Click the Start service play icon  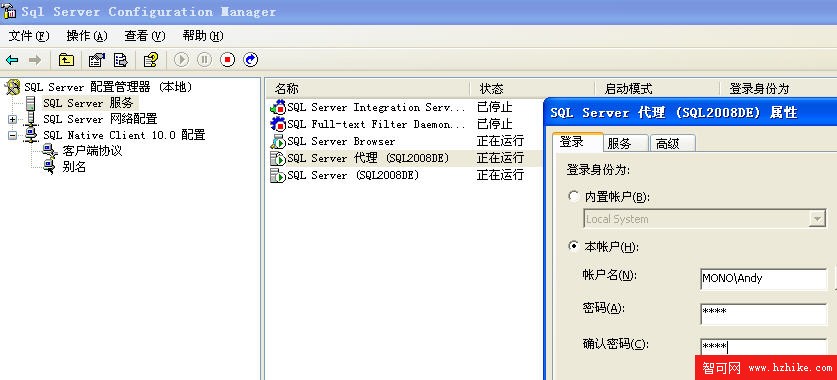point(181,60)
